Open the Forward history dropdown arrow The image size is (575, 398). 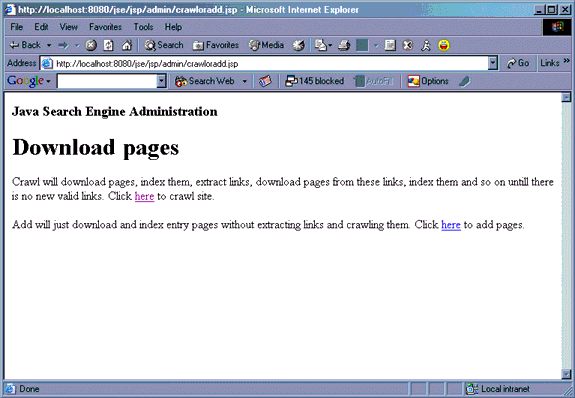pos(77,45)
